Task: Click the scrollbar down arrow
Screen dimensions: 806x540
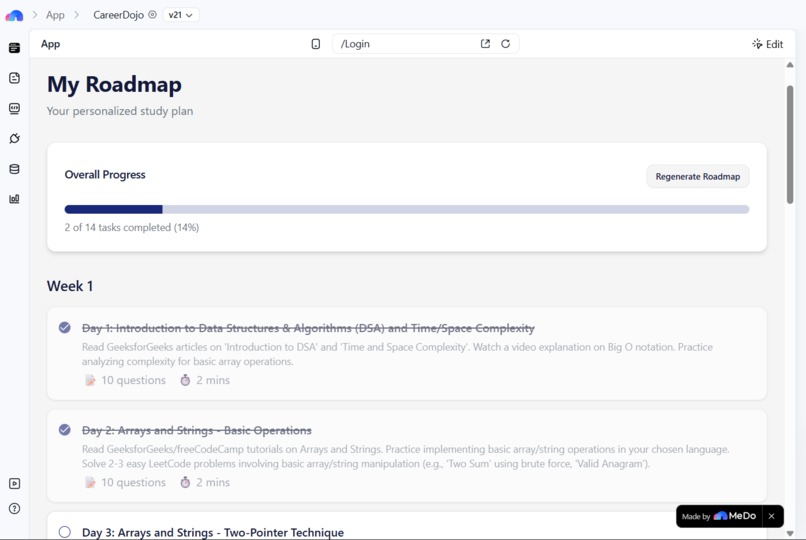Action: (x=790, y=533)
